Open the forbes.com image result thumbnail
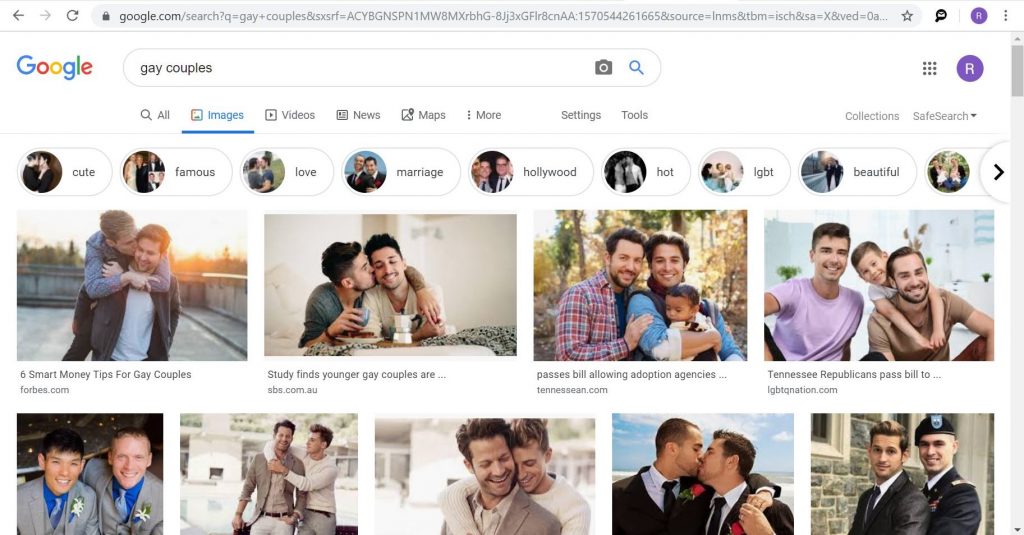The image size is (1024, 535). coord(132,285)
